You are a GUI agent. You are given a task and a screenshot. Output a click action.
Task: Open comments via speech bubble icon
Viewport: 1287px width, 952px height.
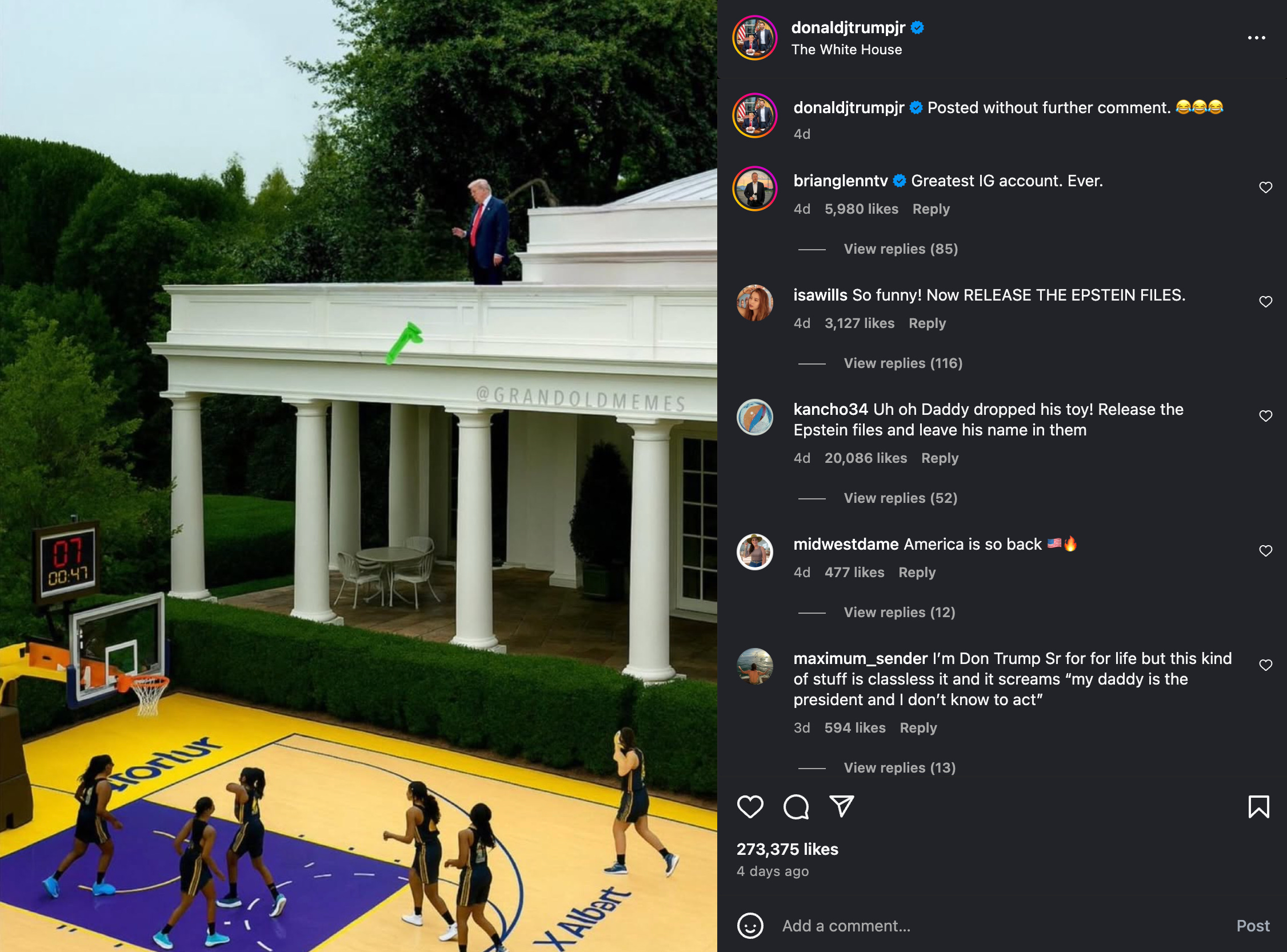(796, 806)
